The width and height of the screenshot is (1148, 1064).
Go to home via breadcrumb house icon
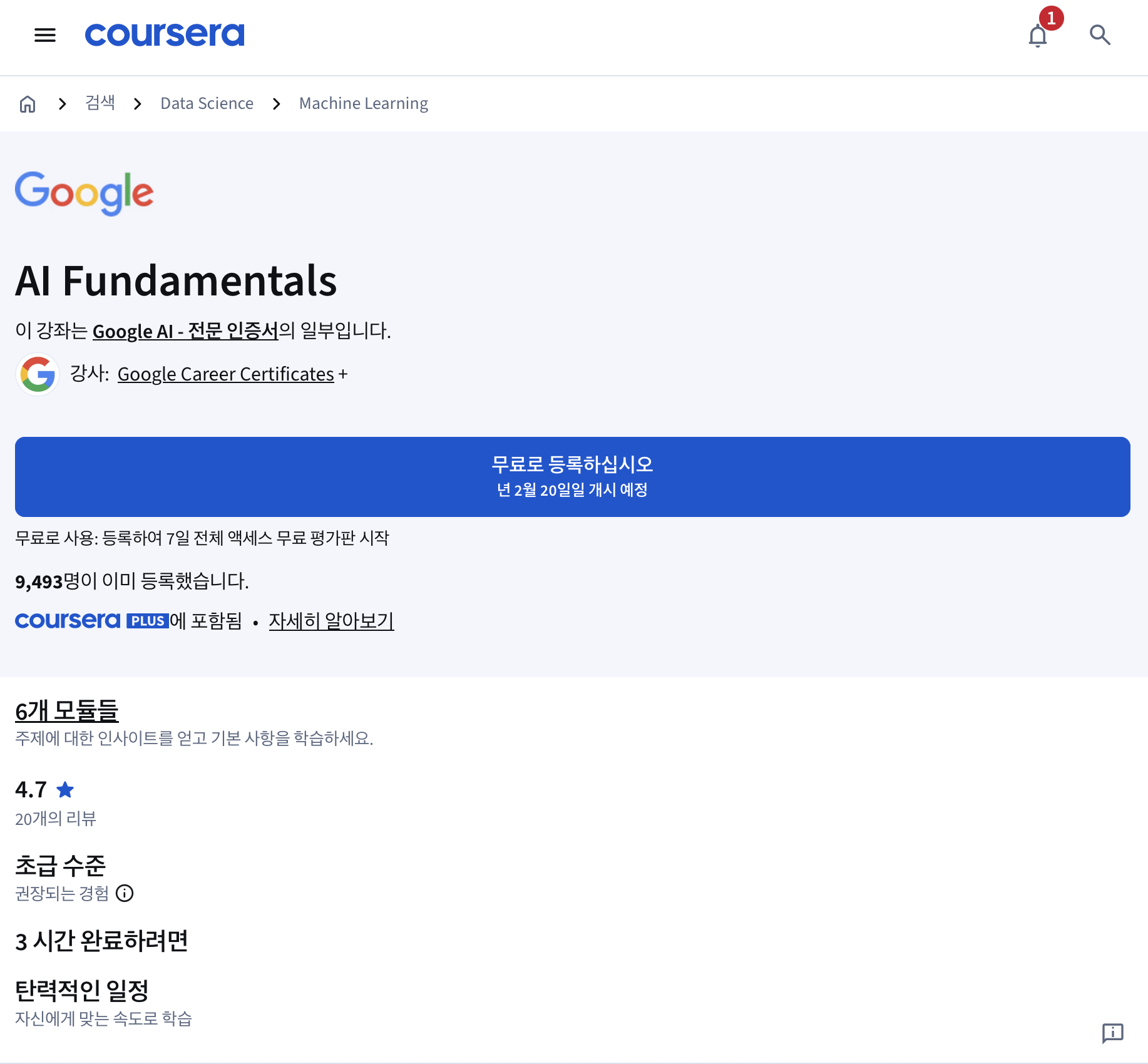tap(28, 104)
